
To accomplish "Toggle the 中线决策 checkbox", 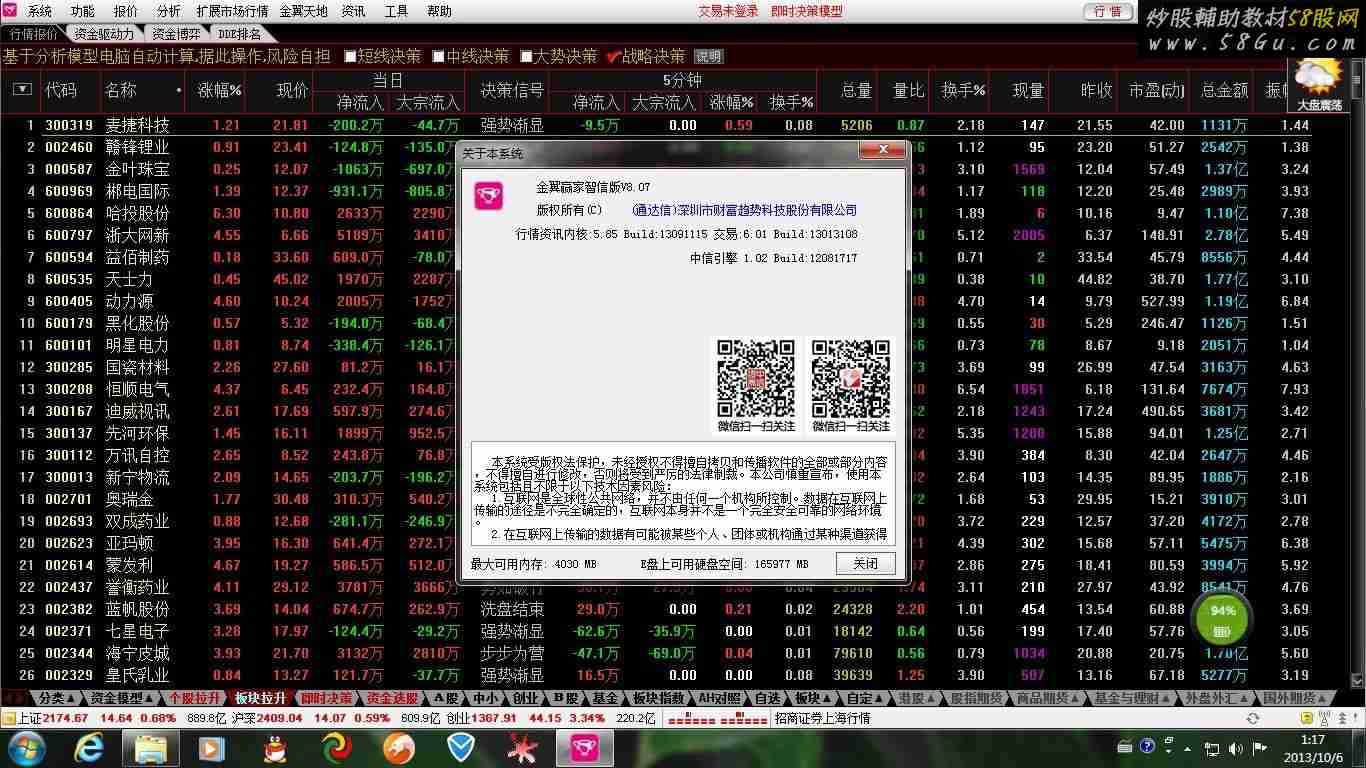I will [x=439, y=57].
